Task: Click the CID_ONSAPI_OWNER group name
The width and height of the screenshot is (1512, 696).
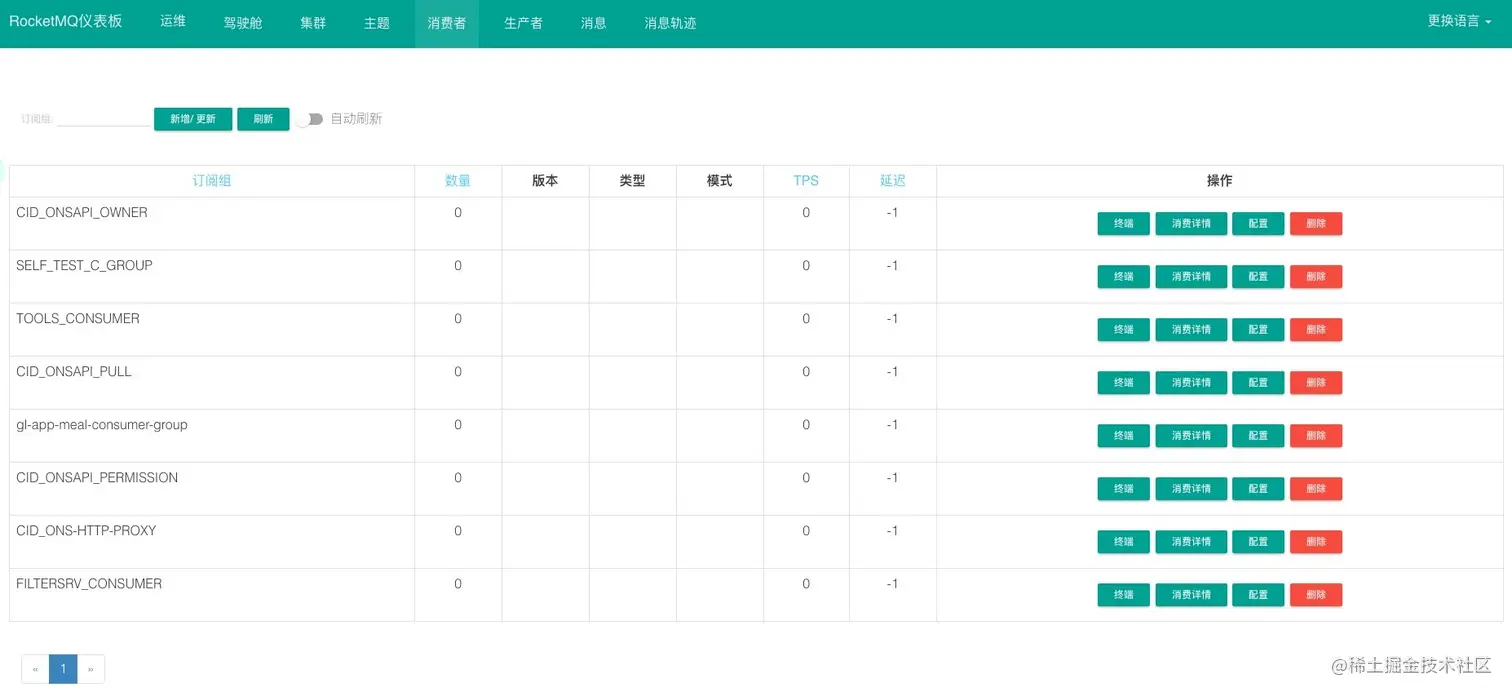Action: pos(82,213)
